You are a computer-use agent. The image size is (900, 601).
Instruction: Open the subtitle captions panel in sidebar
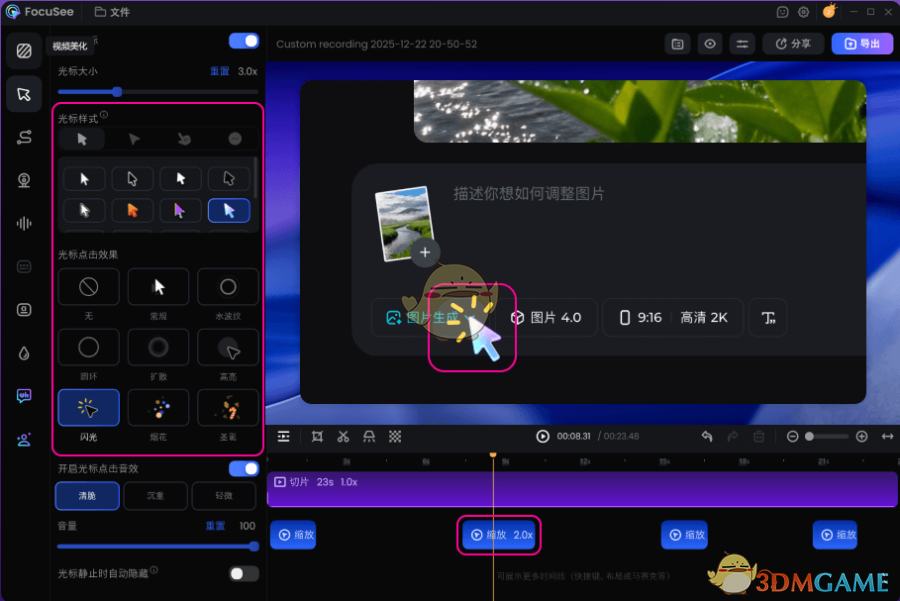(23, 265)
